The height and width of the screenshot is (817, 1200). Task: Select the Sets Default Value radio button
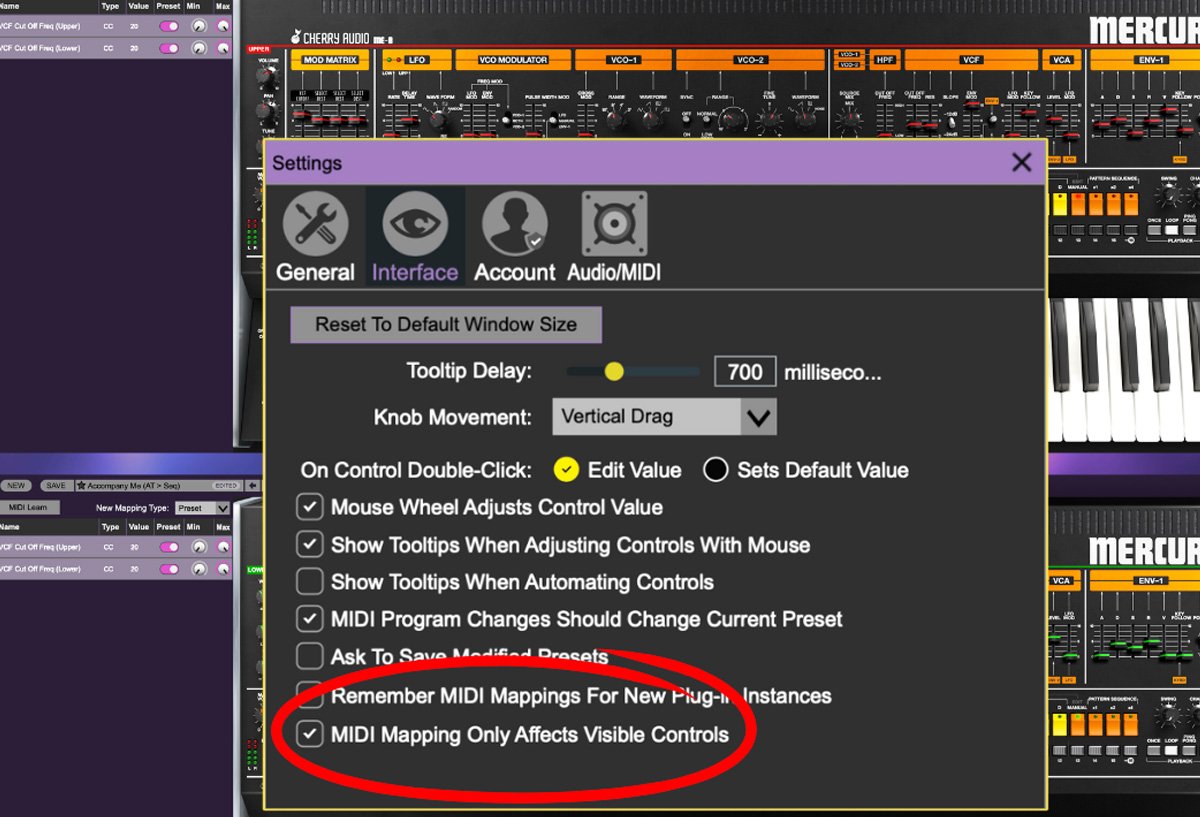[715, 470]
